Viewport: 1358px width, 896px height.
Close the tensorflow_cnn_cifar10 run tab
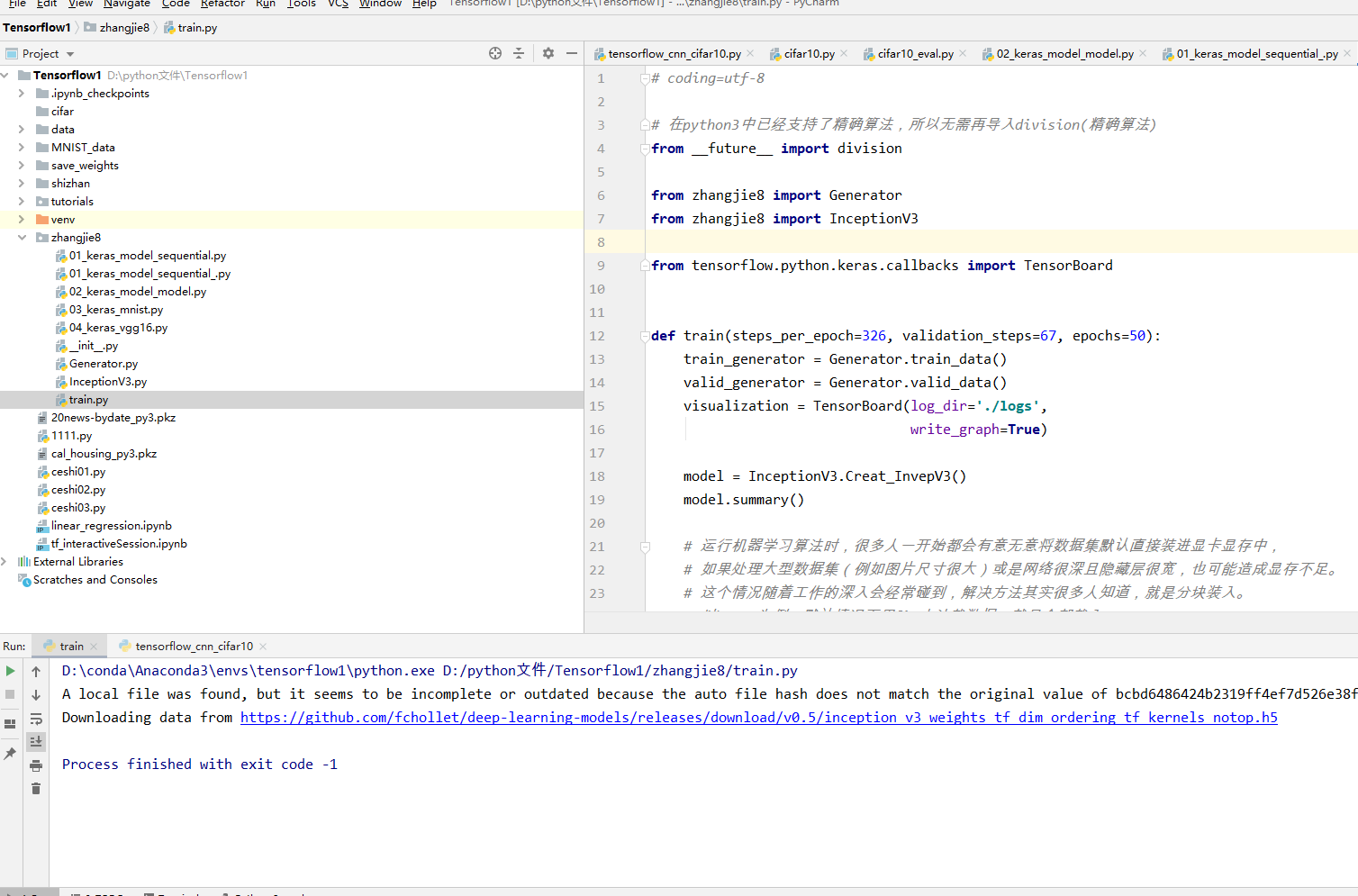(x=263, y=647)
